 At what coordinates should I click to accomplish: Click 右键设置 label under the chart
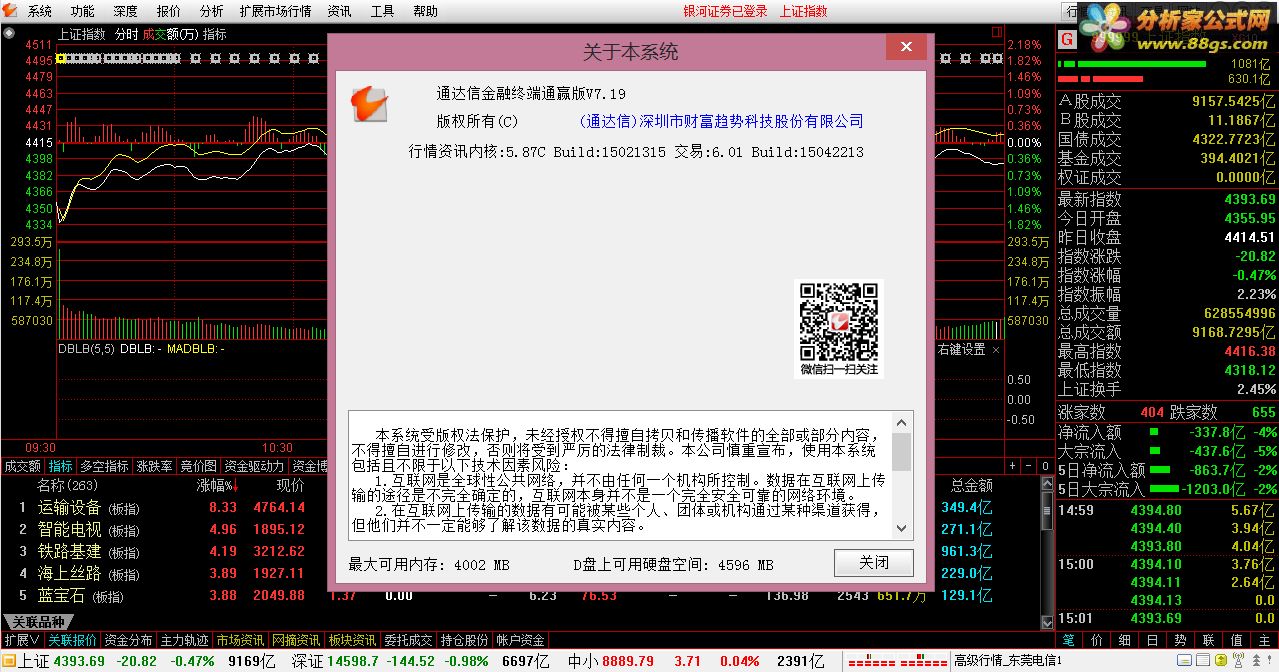click(961, 350)
